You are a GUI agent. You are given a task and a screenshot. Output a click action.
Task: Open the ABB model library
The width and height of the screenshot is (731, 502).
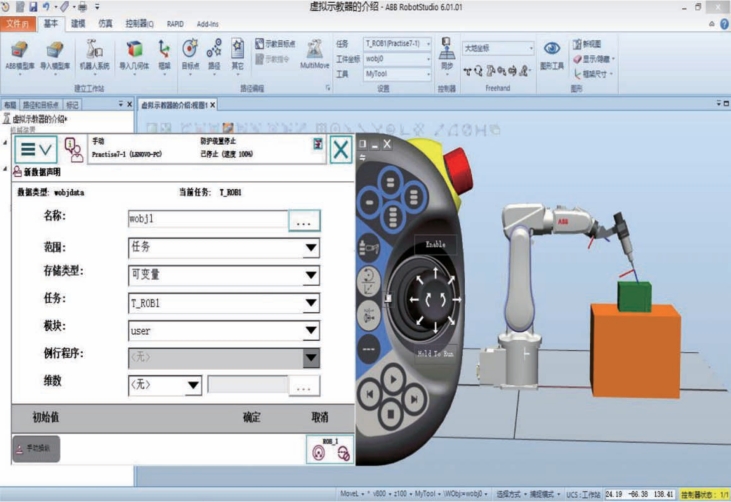[20, 54]
